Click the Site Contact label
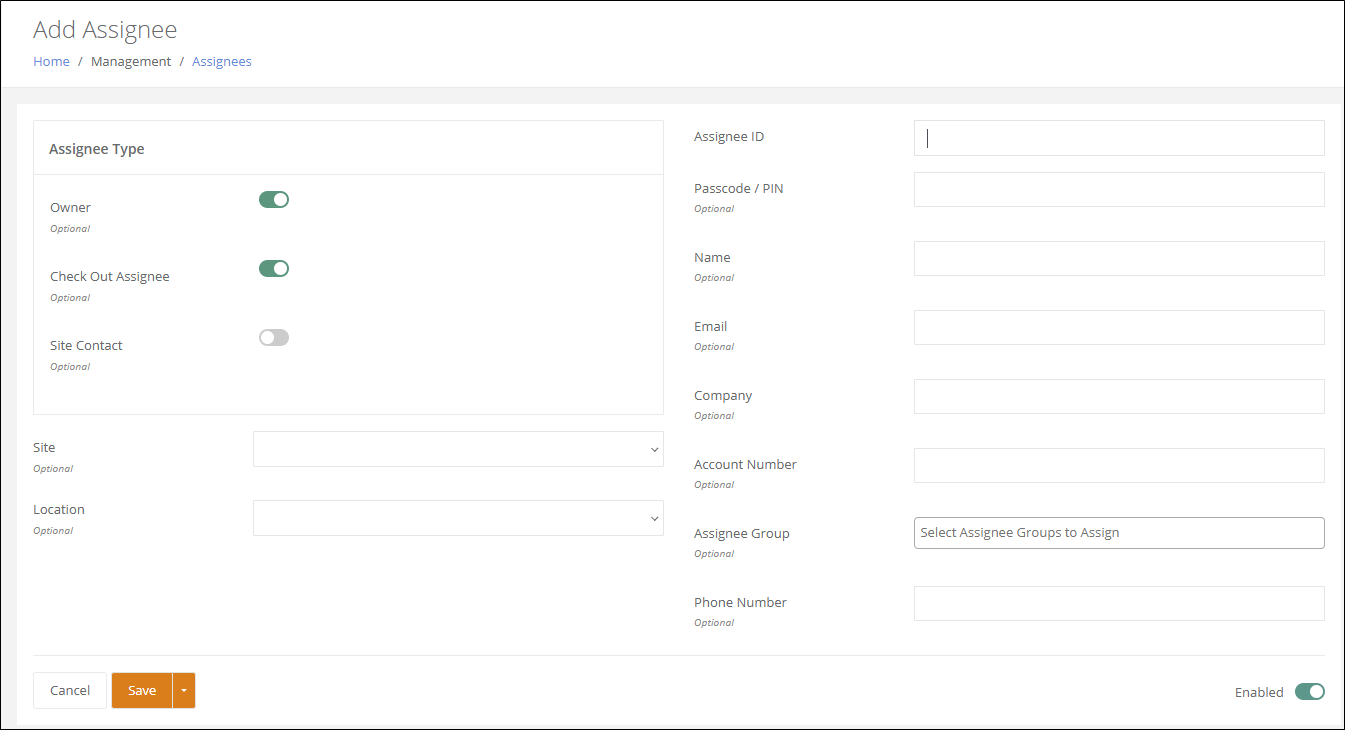The height and width of the screenshot is (730, 1345). pos(86,345)
